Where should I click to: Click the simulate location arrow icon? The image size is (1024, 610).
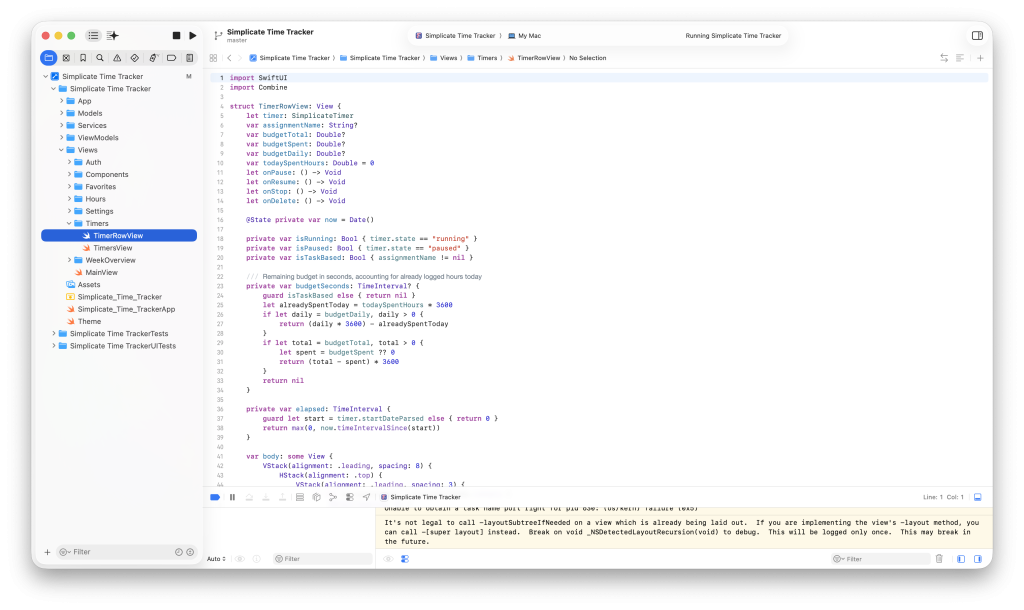point(366,497)
